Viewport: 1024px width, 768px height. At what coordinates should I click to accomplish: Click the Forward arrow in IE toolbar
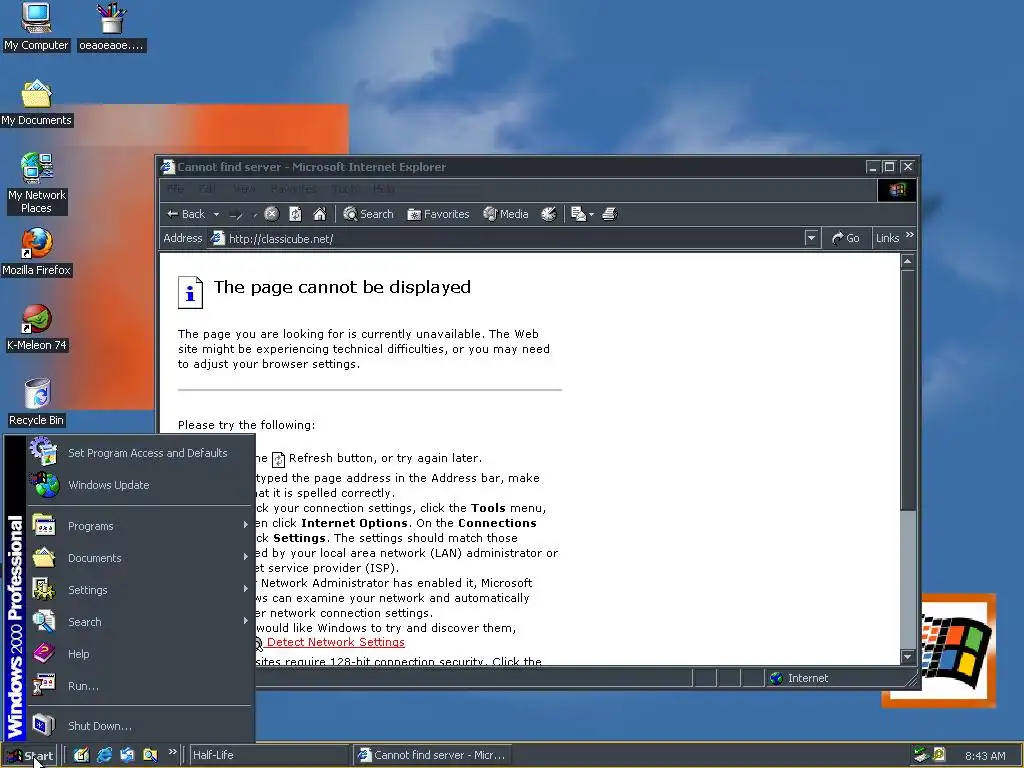236,214
